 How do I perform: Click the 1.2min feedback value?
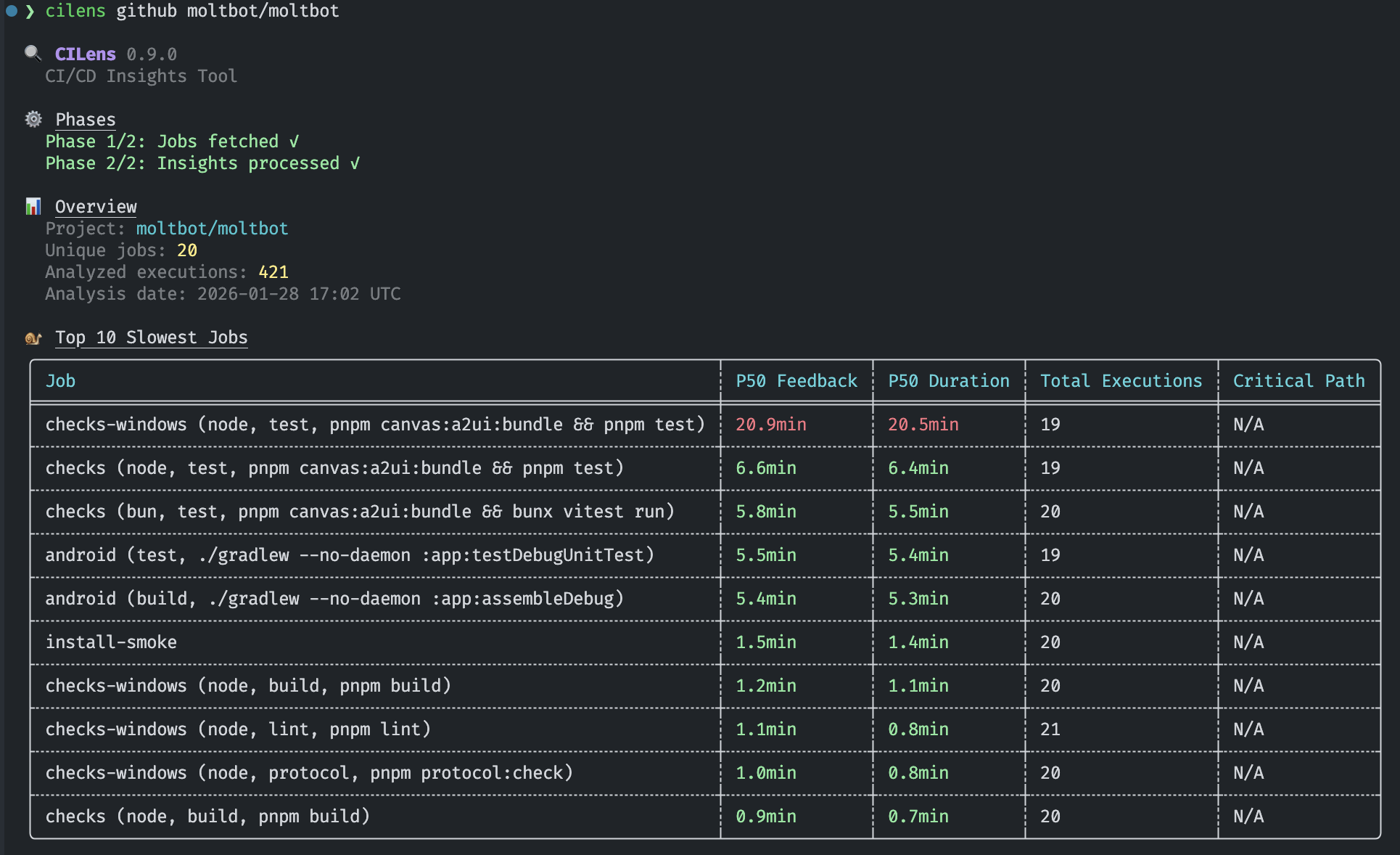[766, 686]
